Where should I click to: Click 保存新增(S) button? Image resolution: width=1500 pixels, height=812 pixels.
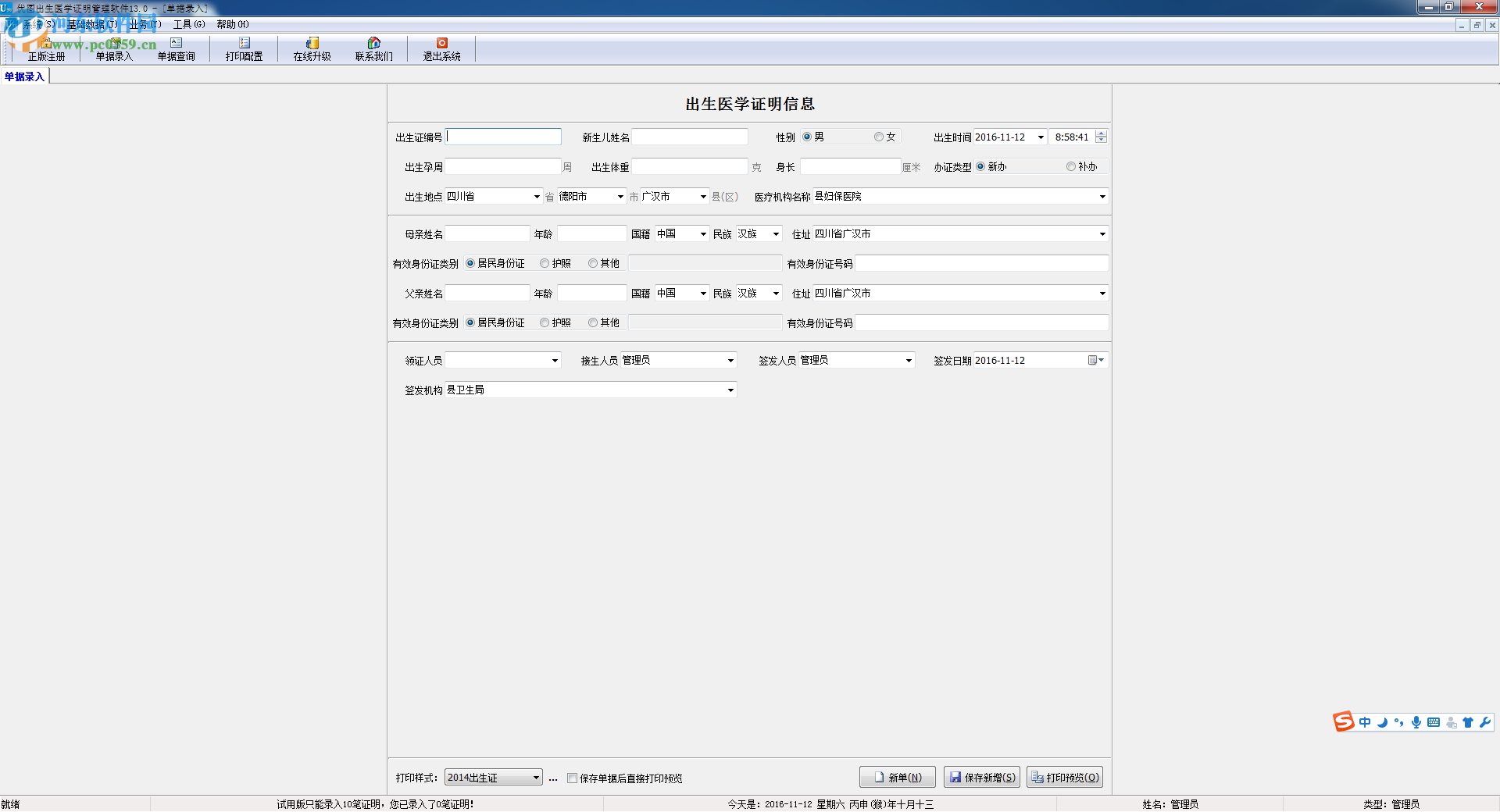(981, 778)
